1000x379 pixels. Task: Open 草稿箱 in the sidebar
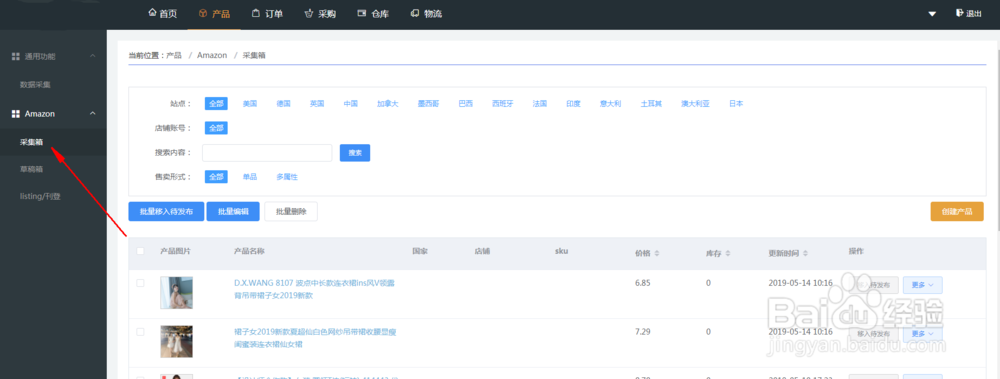[31, 169]
